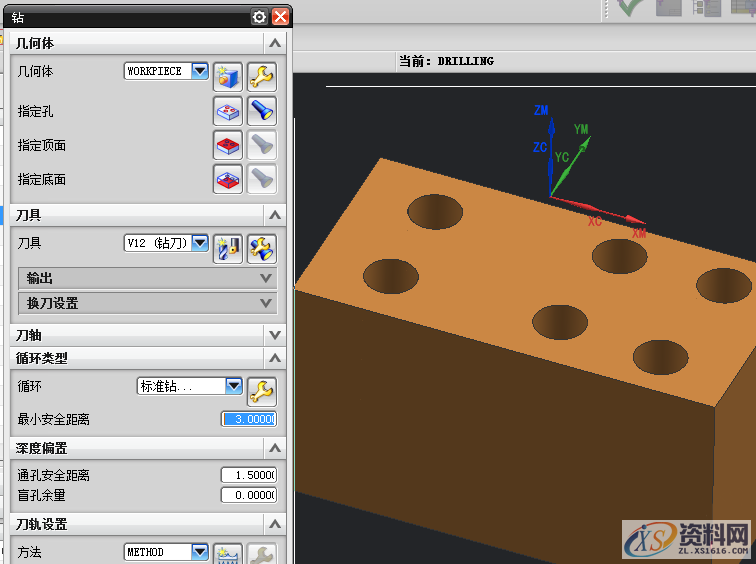Click the 指定底面 select bottom surface icon
The image size is (756, 564).
(229, 179)
